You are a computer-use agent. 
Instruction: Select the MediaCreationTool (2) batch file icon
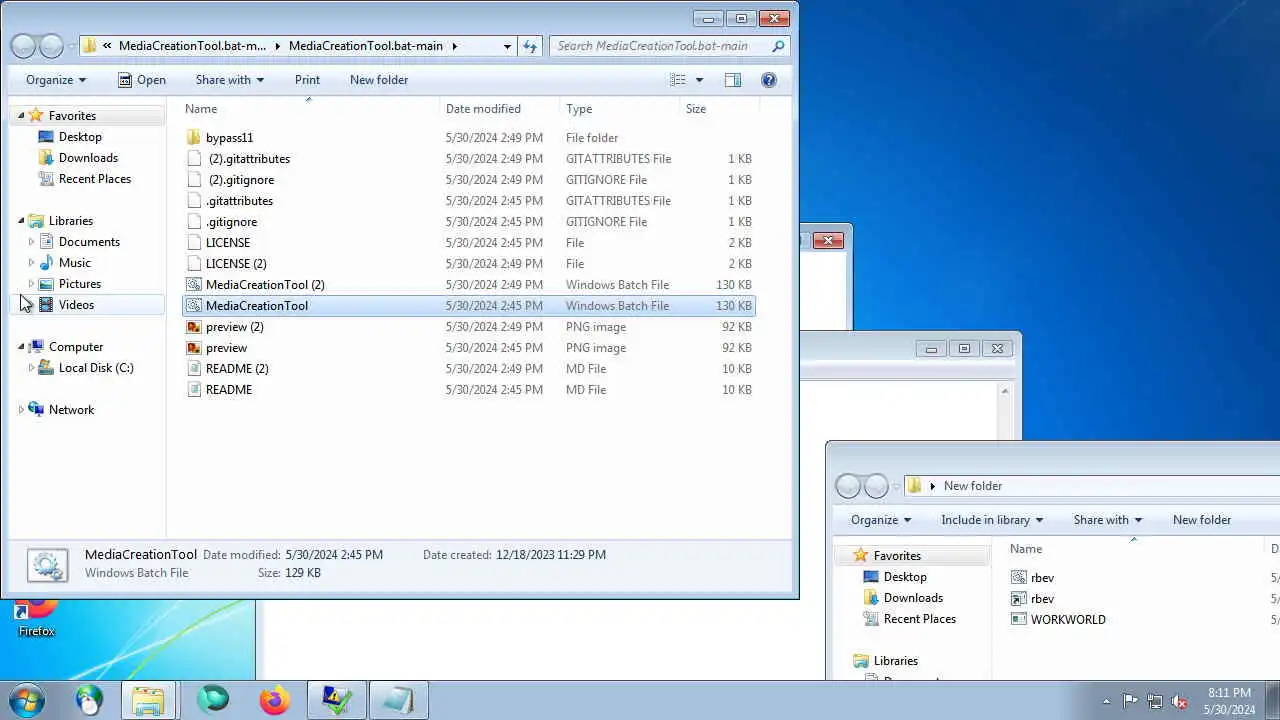click(194, 285)
